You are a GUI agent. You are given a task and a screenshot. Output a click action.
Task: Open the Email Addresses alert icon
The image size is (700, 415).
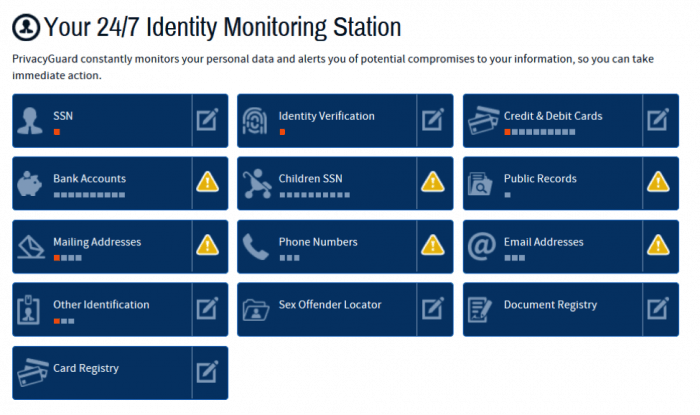pos(657,246)
